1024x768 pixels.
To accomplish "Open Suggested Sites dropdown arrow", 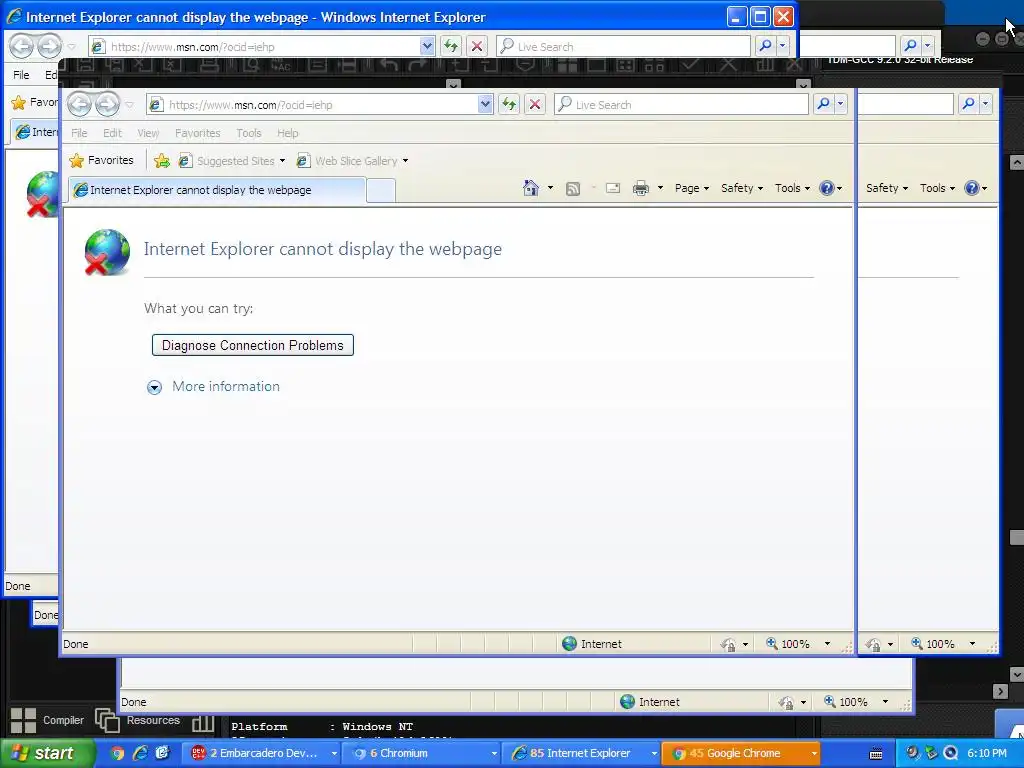I will tap(282, 161).
